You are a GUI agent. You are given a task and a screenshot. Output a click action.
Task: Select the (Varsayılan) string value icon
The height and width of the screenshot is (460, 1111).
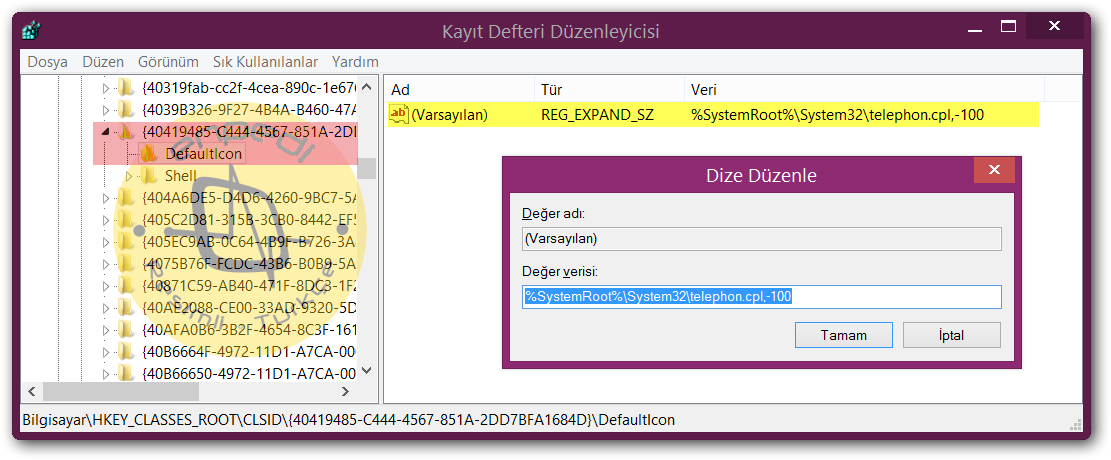pos(400,114)
